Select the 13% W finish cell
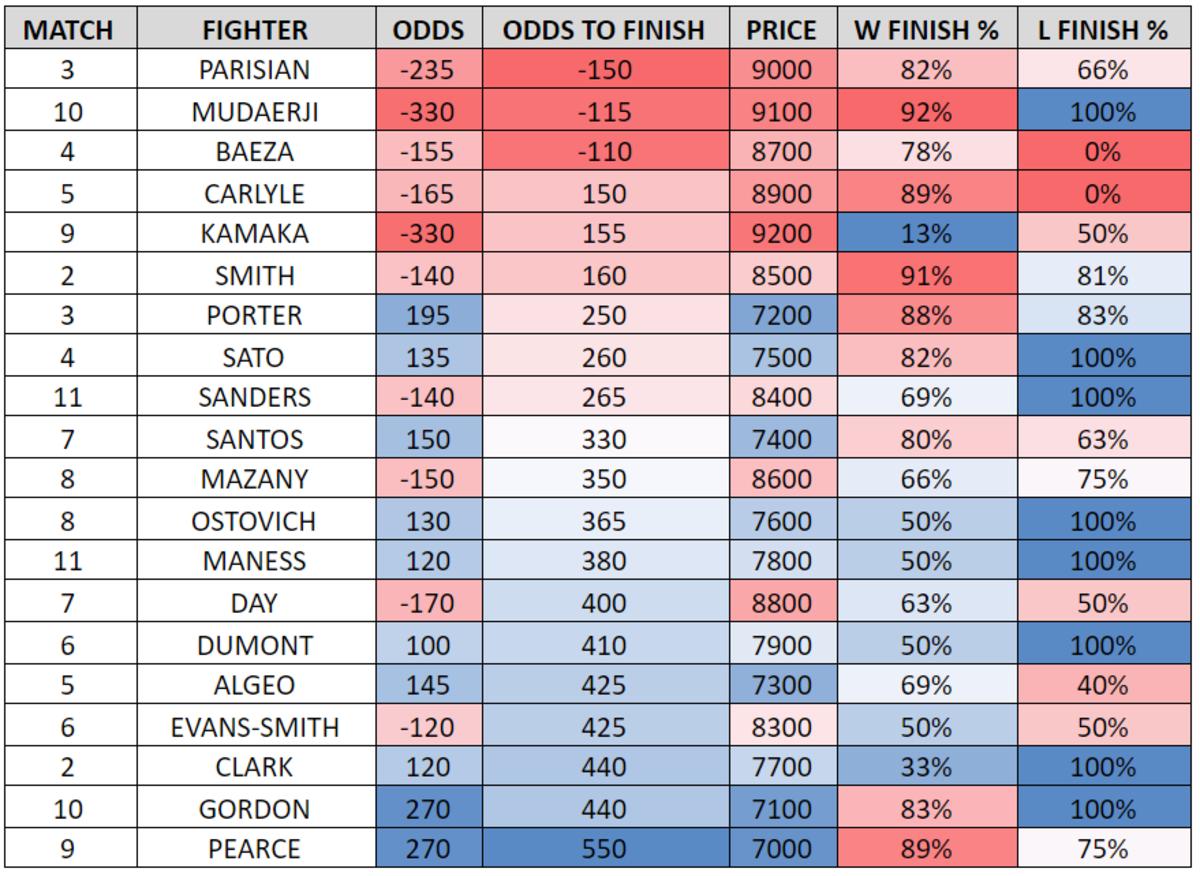Viewport: 1200px width, 876px height. click(926, 235)
